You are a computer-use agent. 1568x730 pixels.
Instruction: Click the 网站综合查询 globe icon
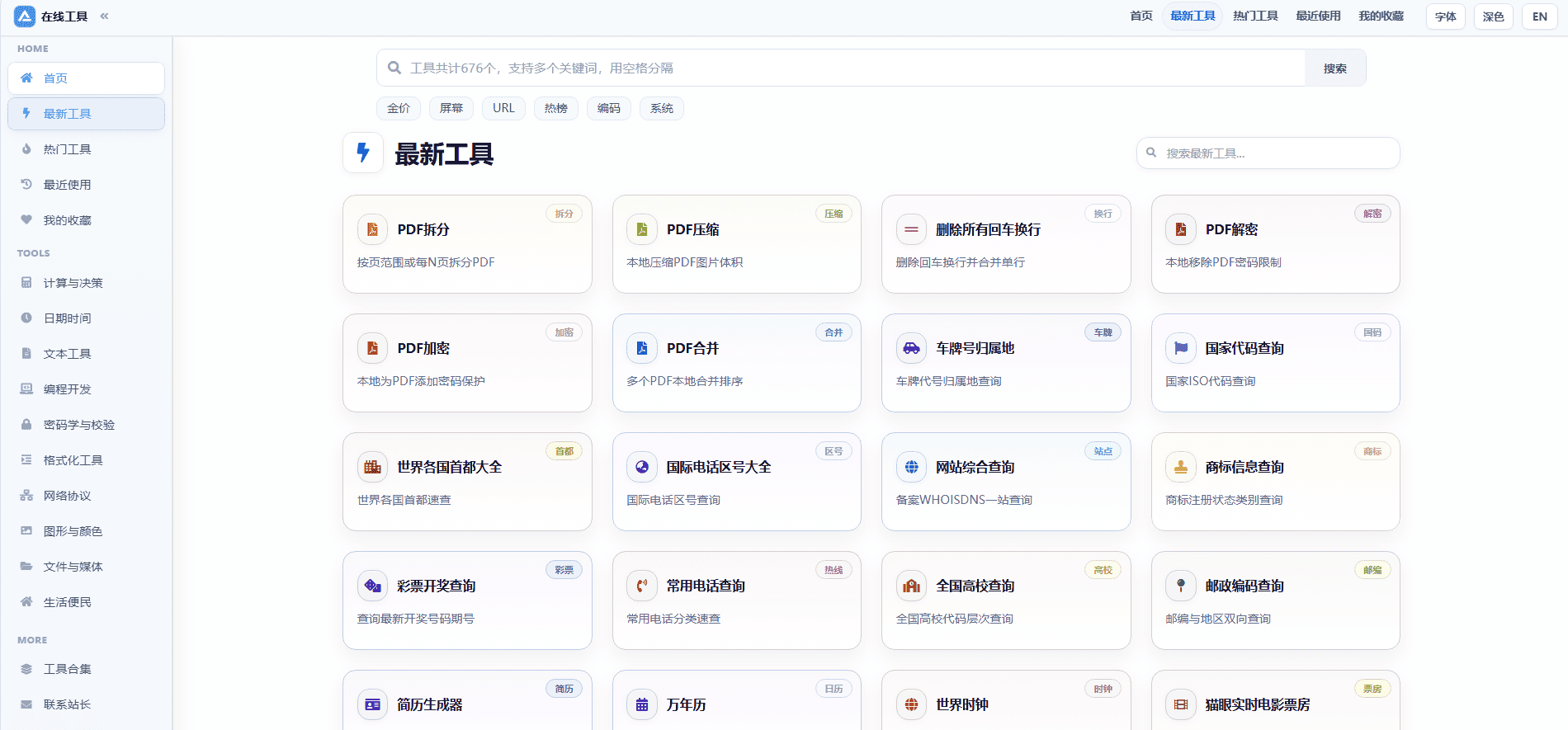coord(911,467)
